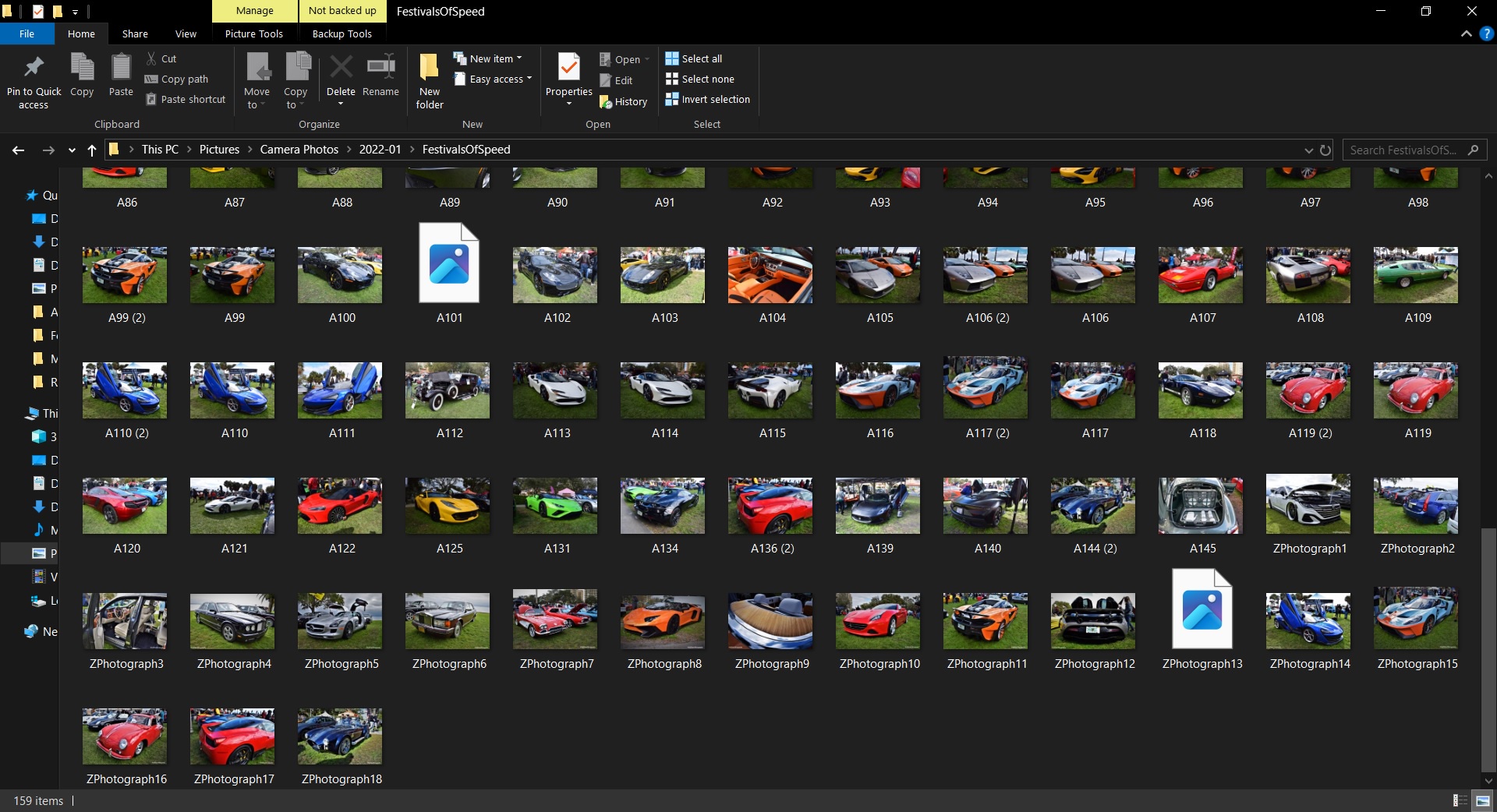Click Select none in the ribbon
1497x812 pixels.
point(700,79)
